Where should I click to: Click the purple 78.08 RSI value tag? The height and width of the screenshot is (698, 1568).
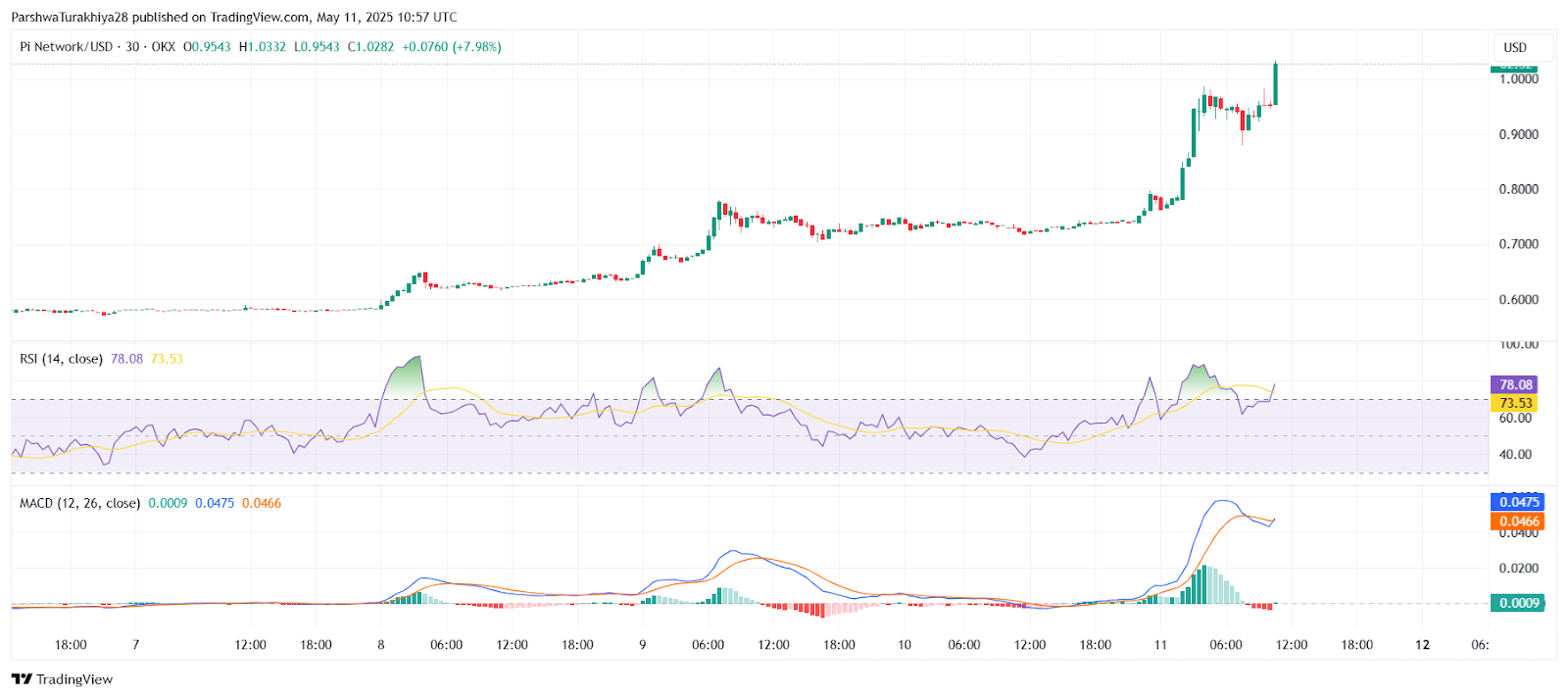point(1514,384)
